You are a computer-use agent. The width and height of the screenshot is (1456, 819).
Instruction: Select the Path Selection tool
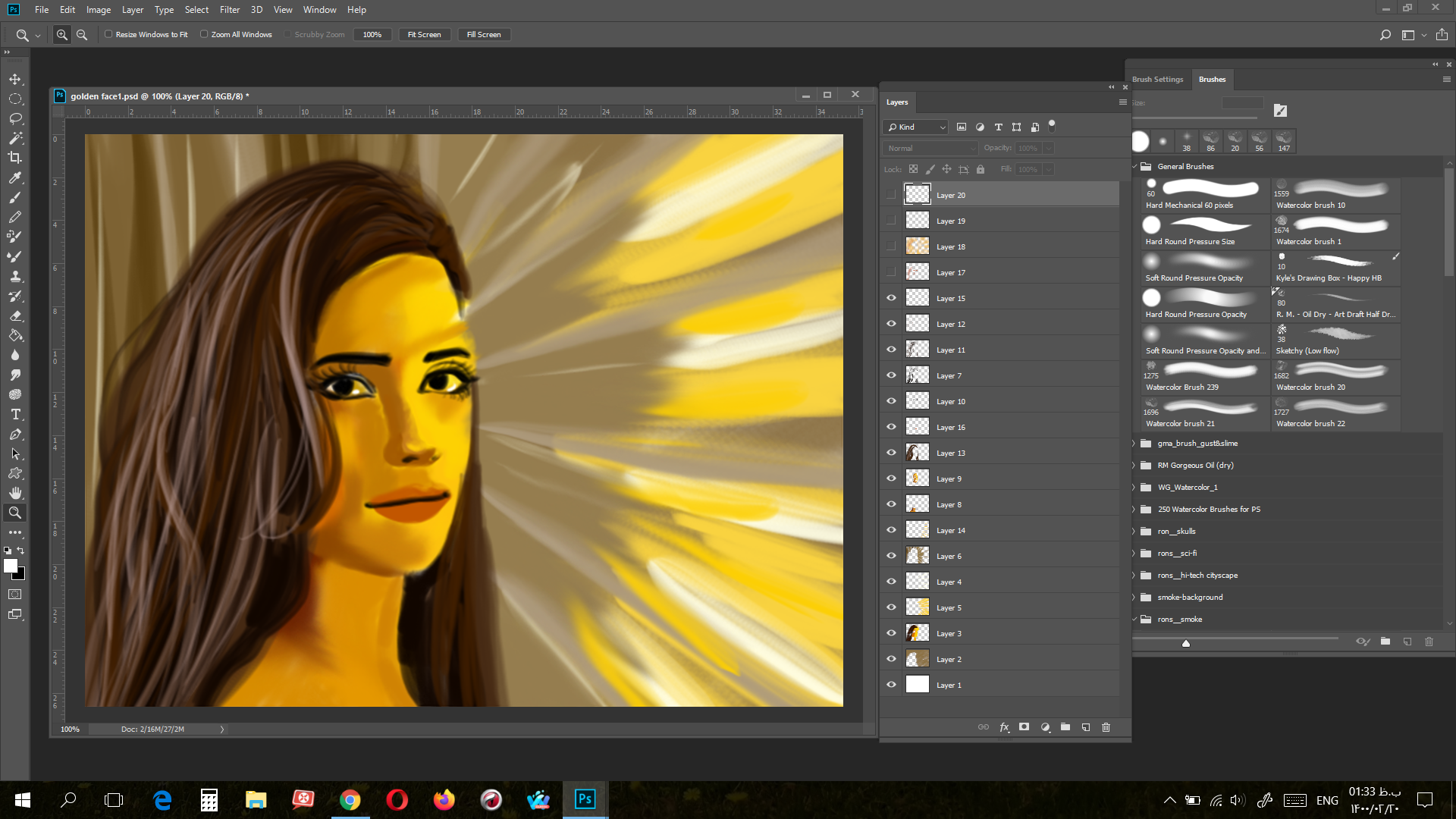pos(15,453)
